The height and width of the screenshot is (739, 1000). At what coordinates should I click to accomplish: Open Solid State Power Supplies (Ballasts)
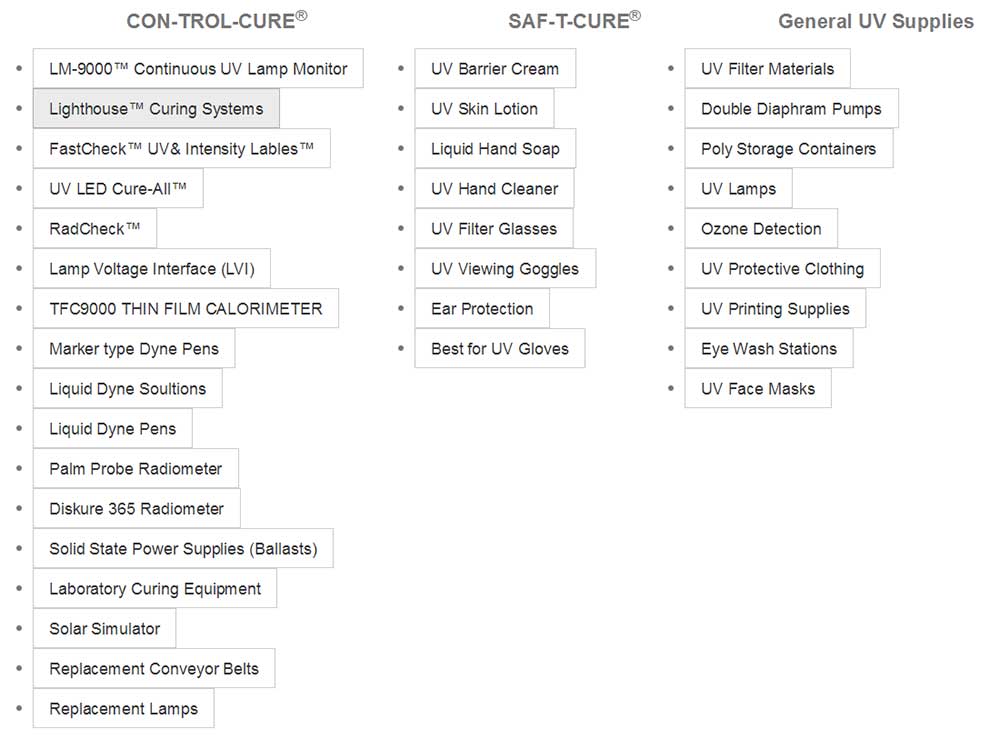(x=183, y=548)
